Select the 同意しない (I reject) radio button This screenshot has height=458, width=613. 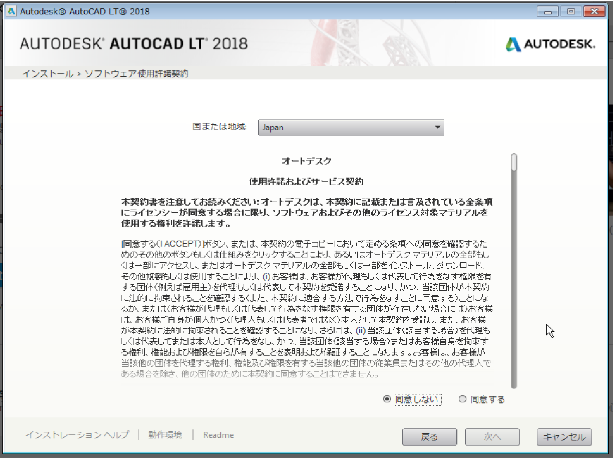[387, 399]
